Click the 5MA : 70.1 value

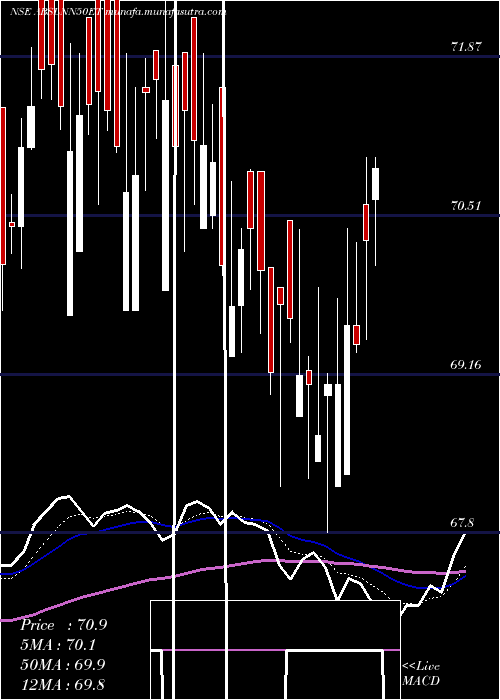coord(58,645)
